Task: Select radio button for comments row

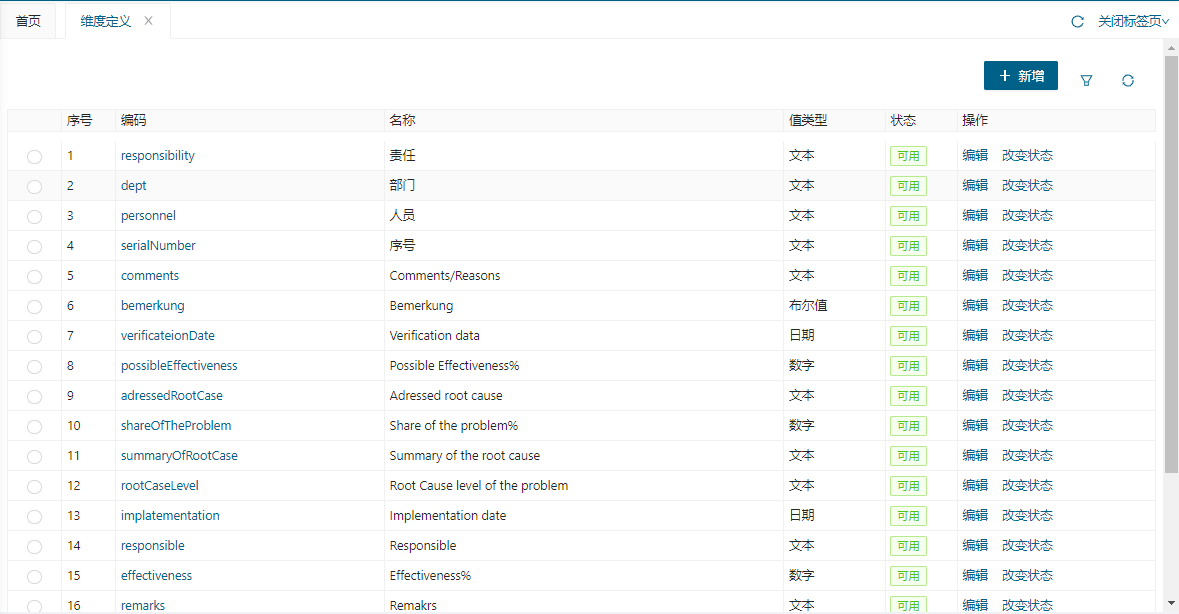Action: point(35,277)
